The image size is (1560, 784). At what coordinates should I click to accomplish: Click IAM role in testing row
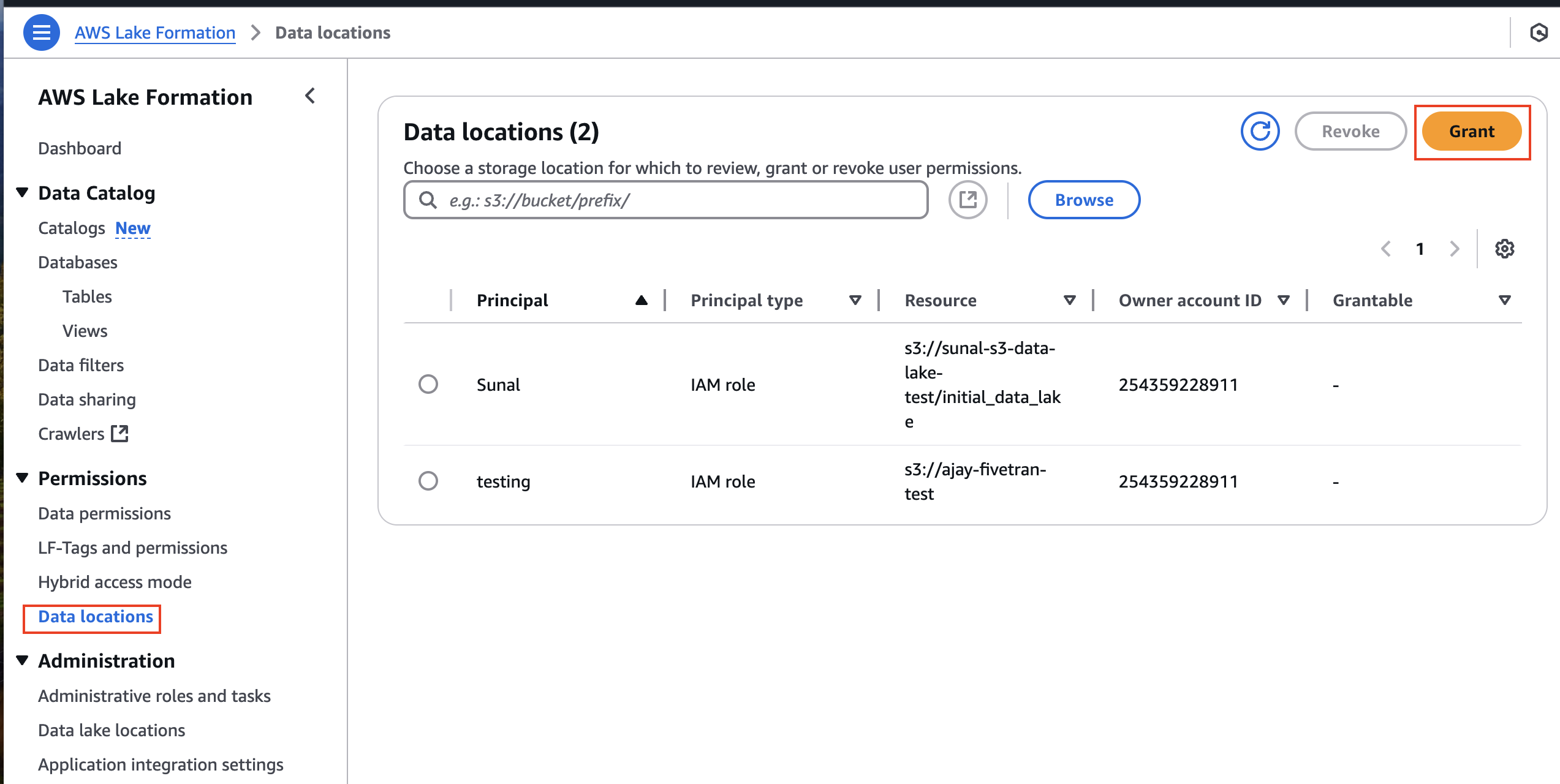pyautogui.click(x=723, y=481)
